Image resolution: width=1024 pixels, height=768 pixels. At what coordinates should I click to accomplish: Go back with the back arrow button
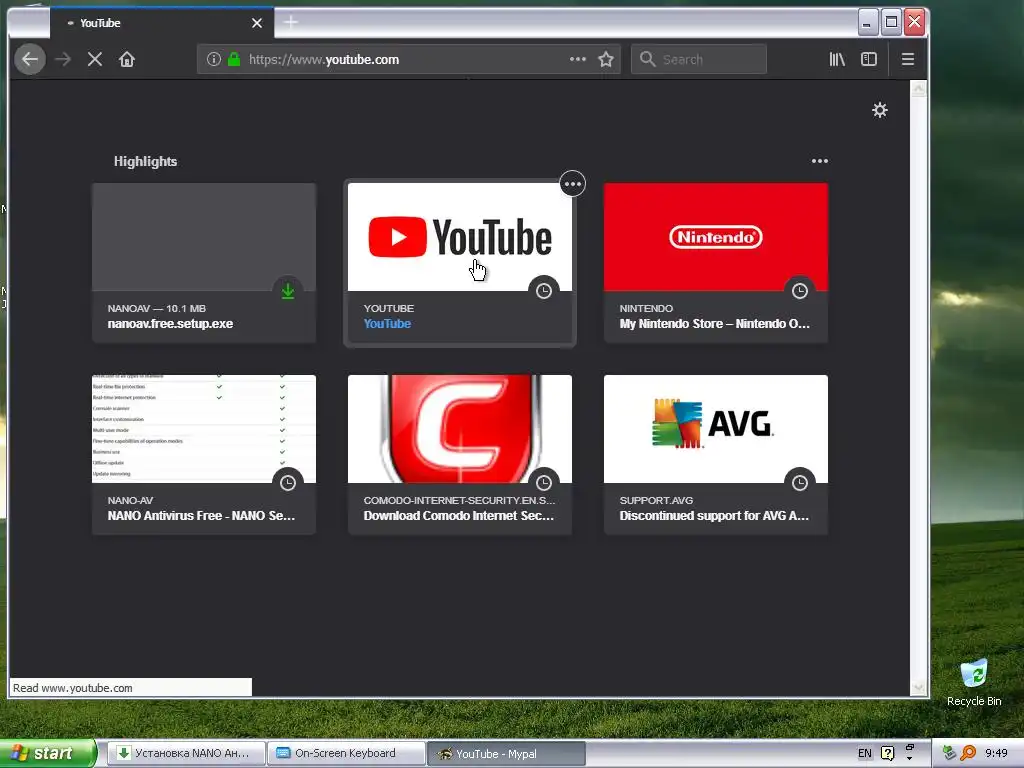[x=29, y=59]
